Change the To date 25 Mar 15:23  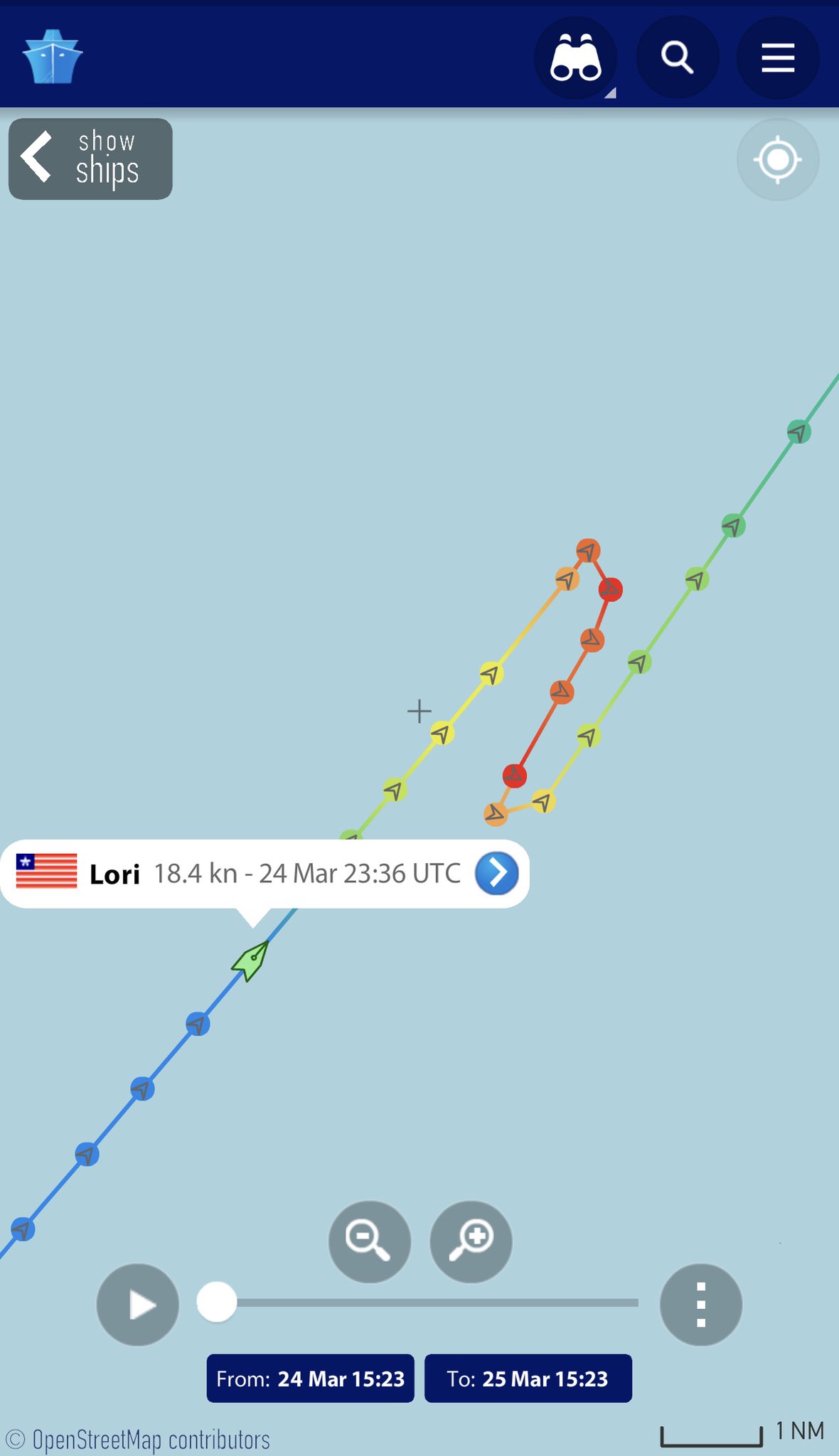[x=528, y=1379]
